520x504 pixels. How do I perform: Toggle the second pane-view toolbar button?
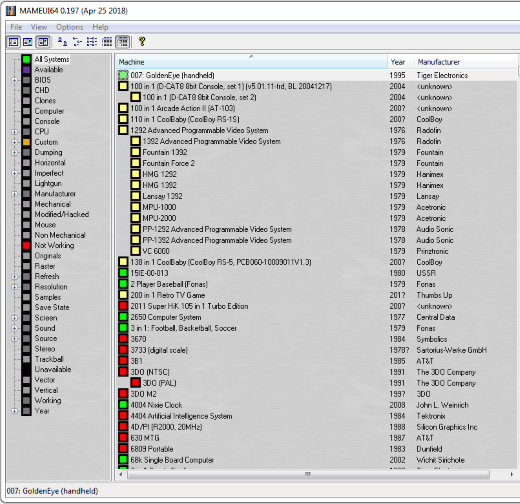(x=28, y=42)
